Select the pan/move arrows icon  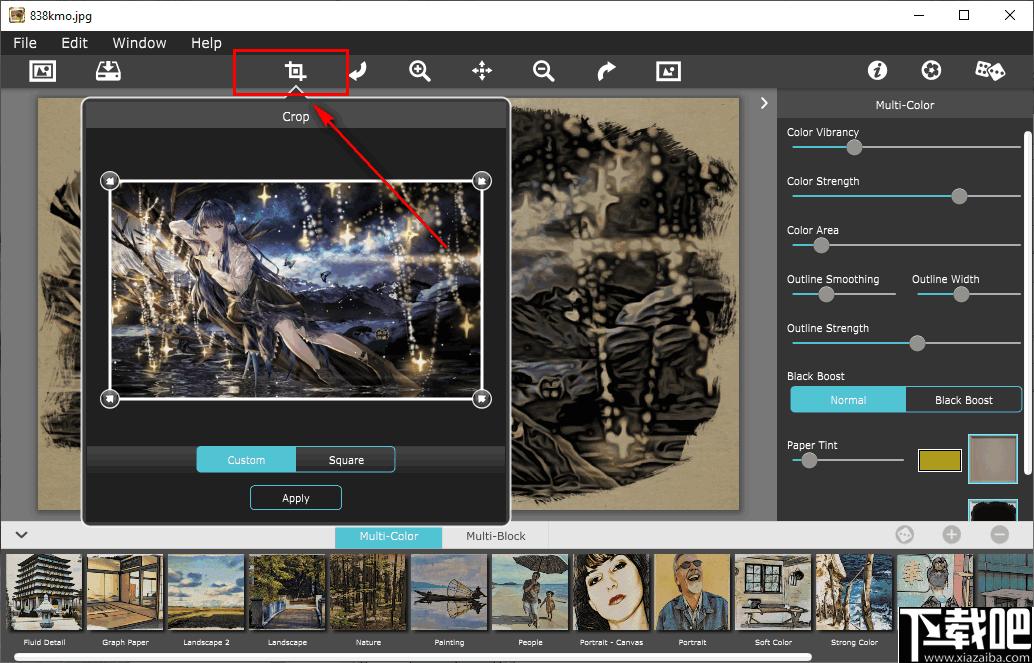(x=482, y=71)
